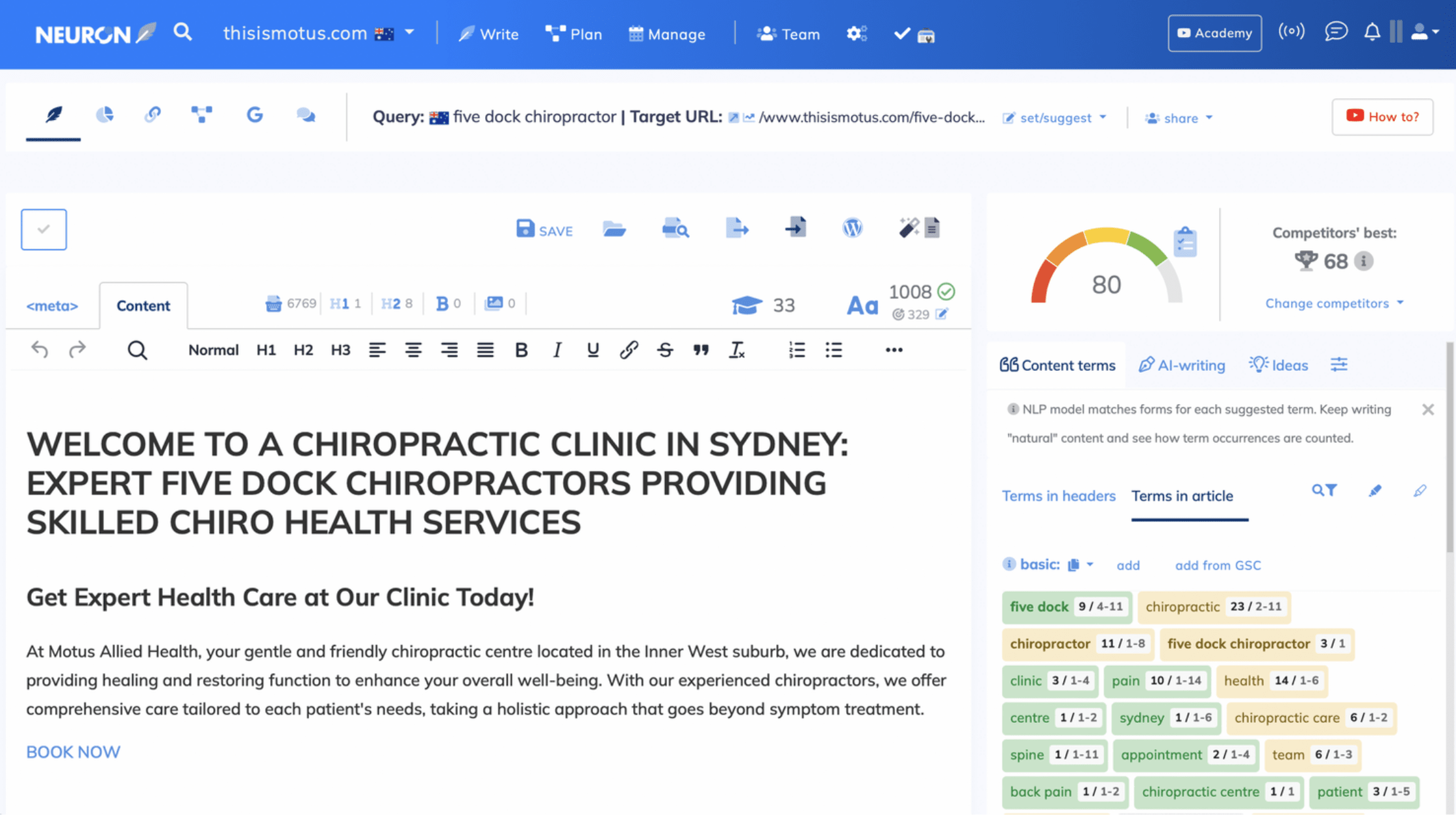
Task: Click the add from GSC link
Action: click(x=1218, y=565)
